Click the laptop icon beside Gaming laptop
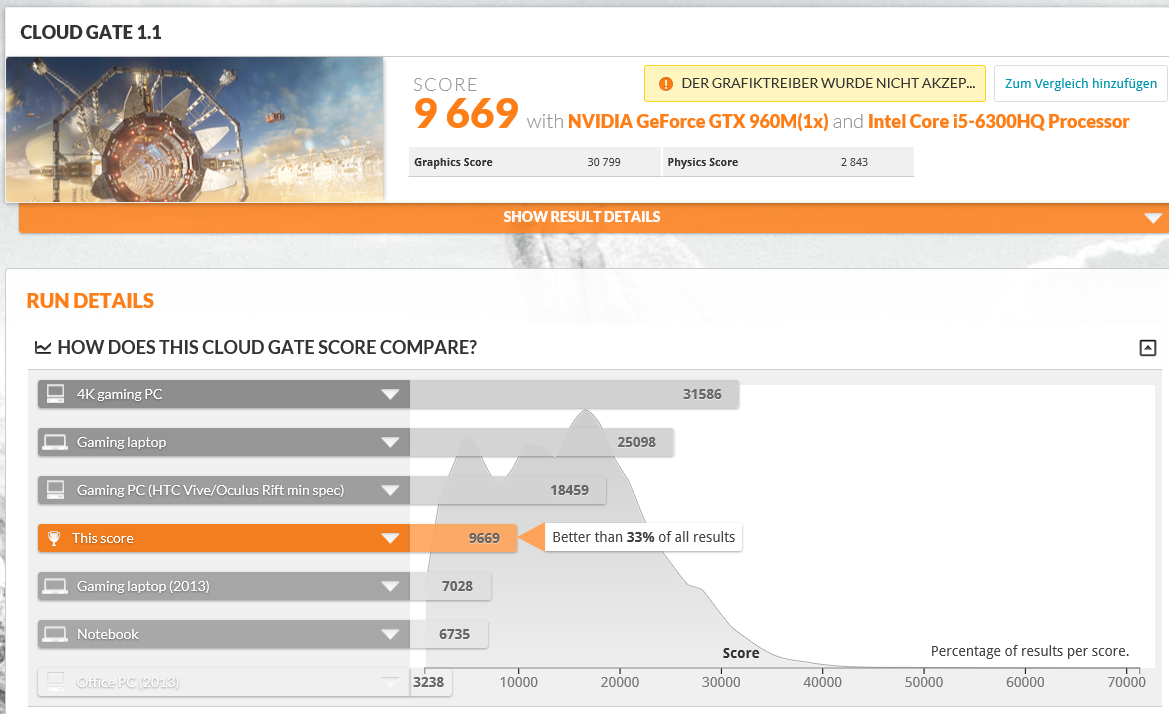Viewport: 1169px width, 714px height. 55,442
